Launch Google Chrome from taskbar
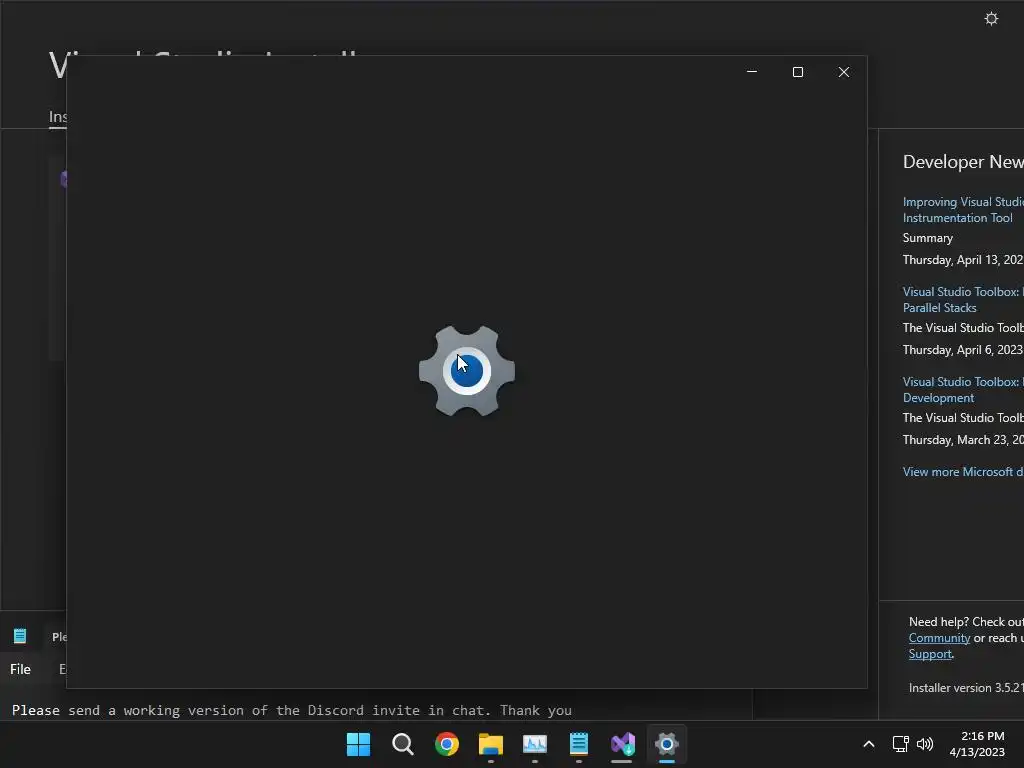This screenshot has width=1024, height=768. (447, 744)
